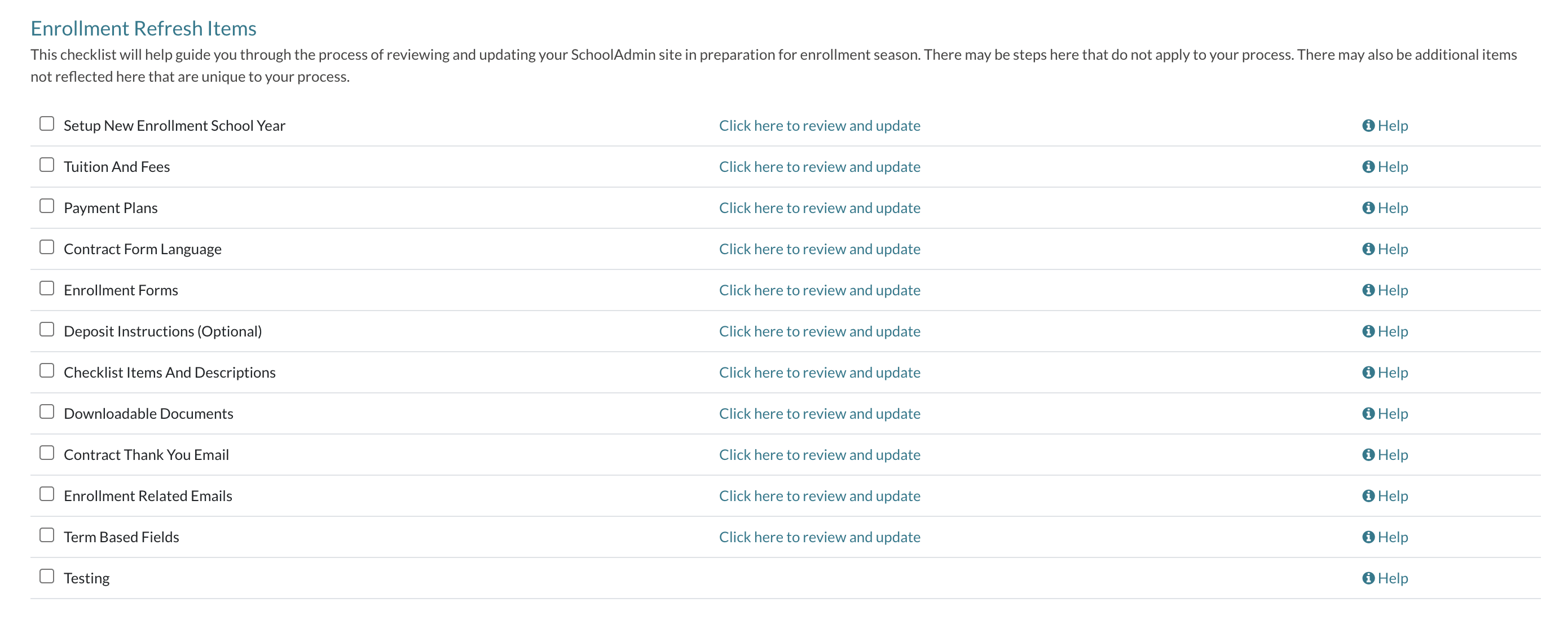Open review link for Tuition And Fees
This screenshot has width=1568, height=620.
click(820, 167)
